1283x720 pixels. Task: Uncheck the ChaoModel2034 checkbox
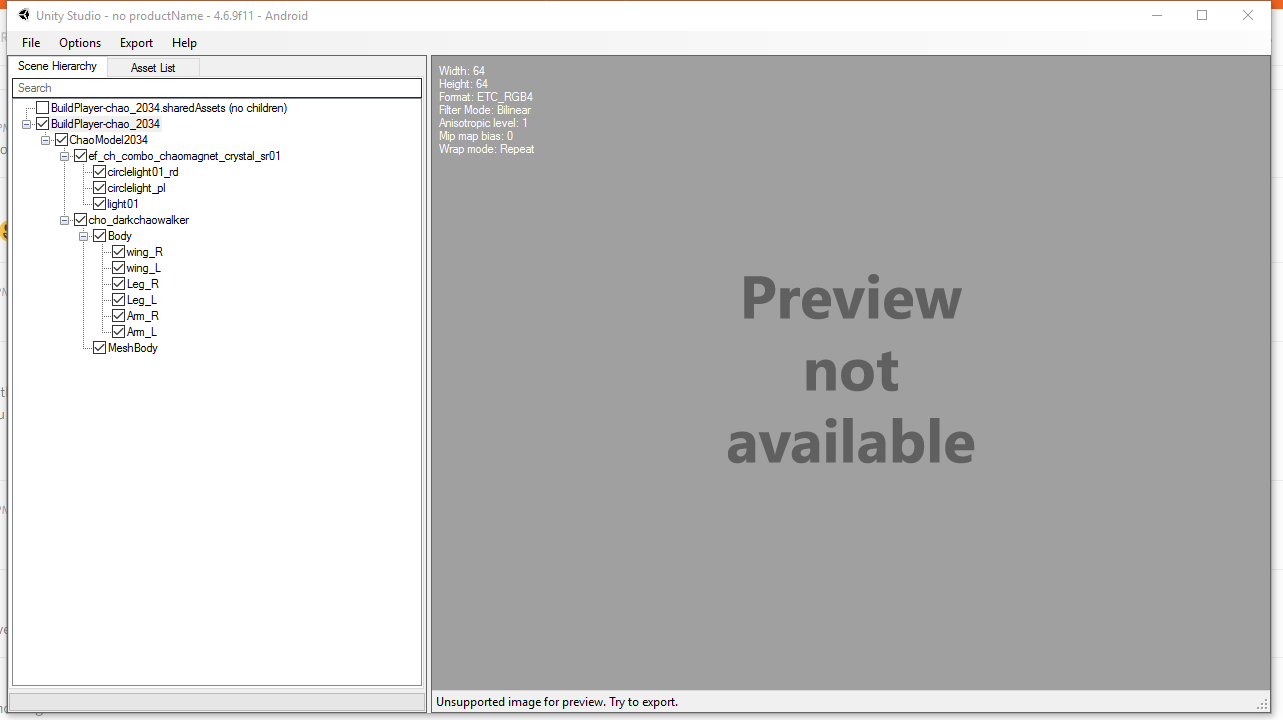[x=61, y=140]
